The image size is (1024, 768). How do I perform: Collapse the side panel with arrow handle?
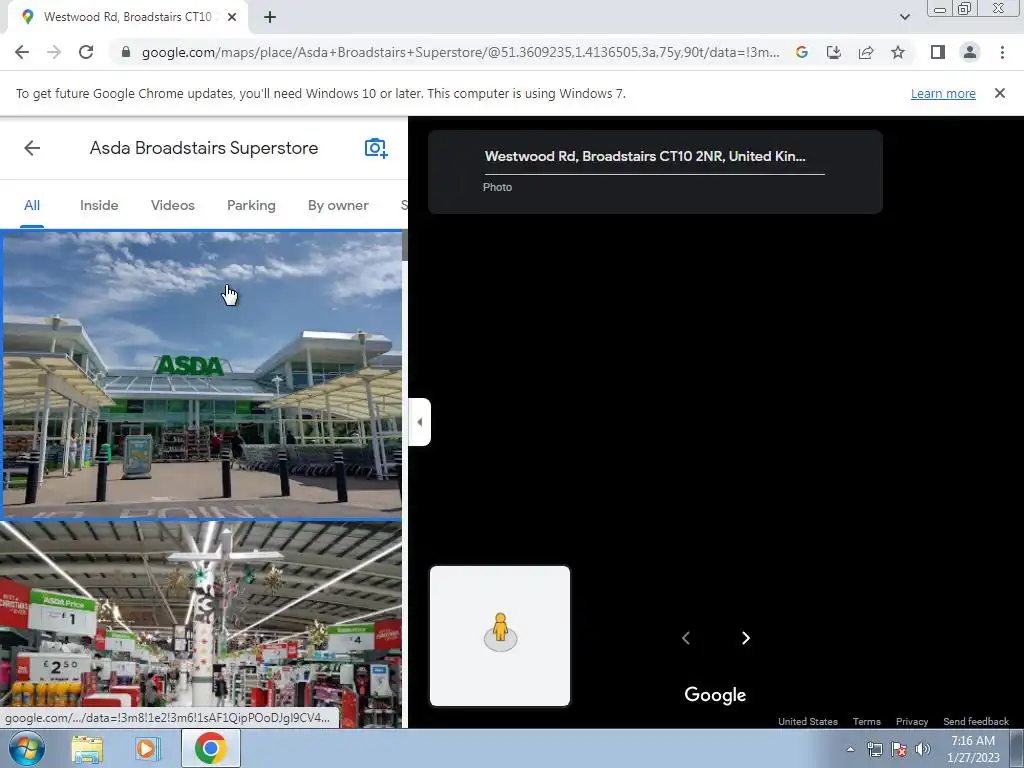[x=419, y=422]
